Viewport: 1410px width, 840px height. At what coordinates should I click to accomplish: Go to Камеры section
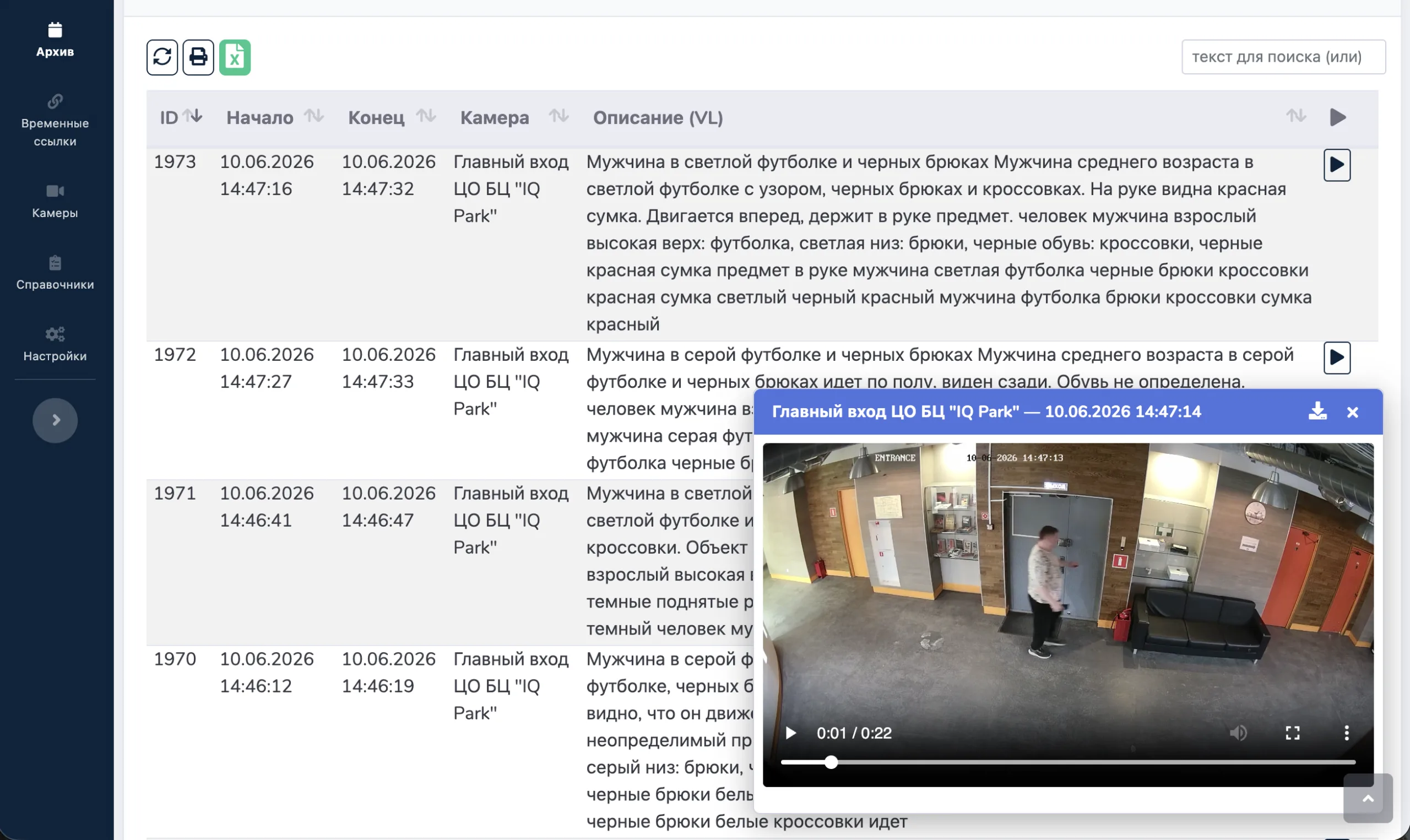[55, 202]
